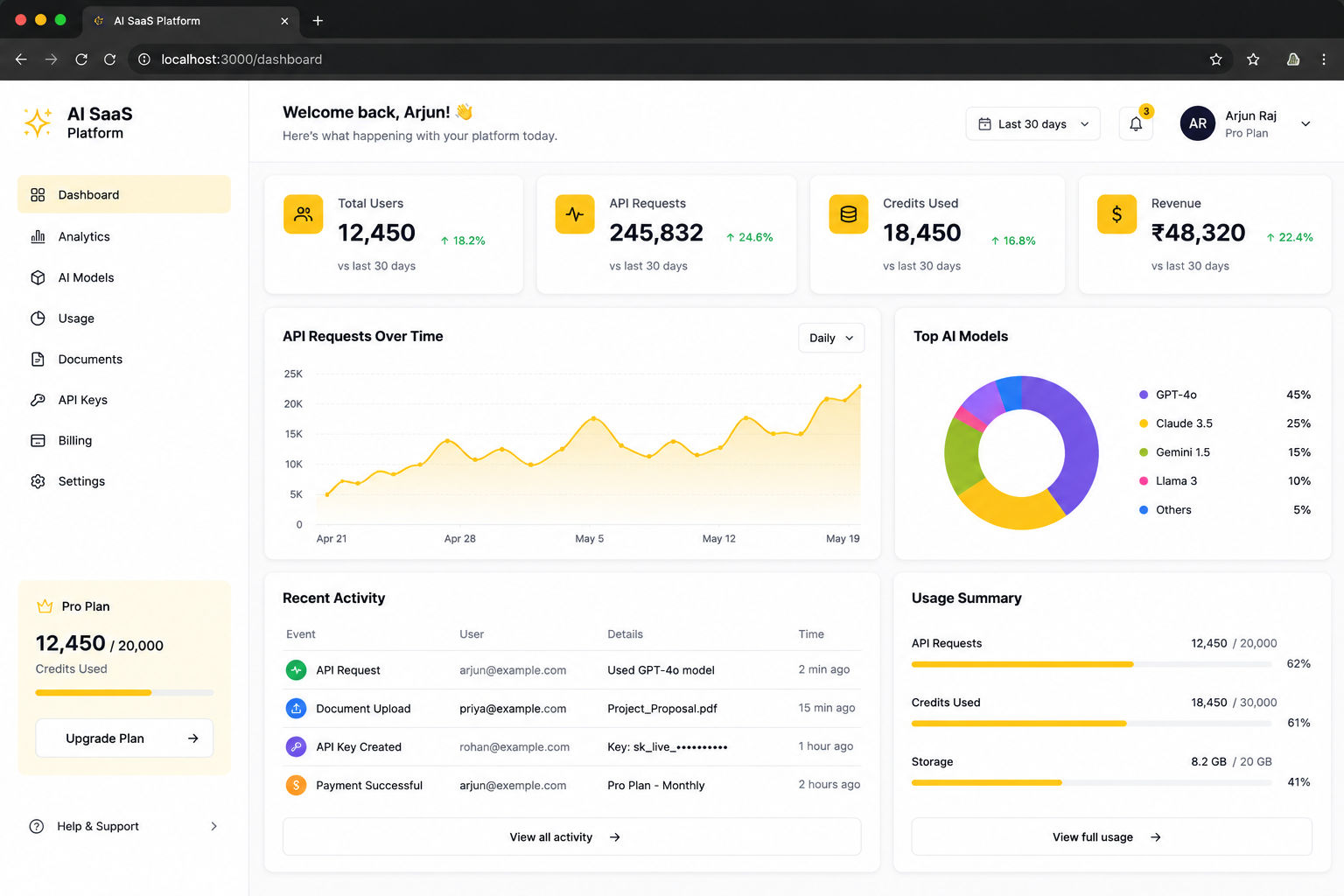Click the Total Users card icon
This screenshot has width=1344, height=896.
coord(304,214)
